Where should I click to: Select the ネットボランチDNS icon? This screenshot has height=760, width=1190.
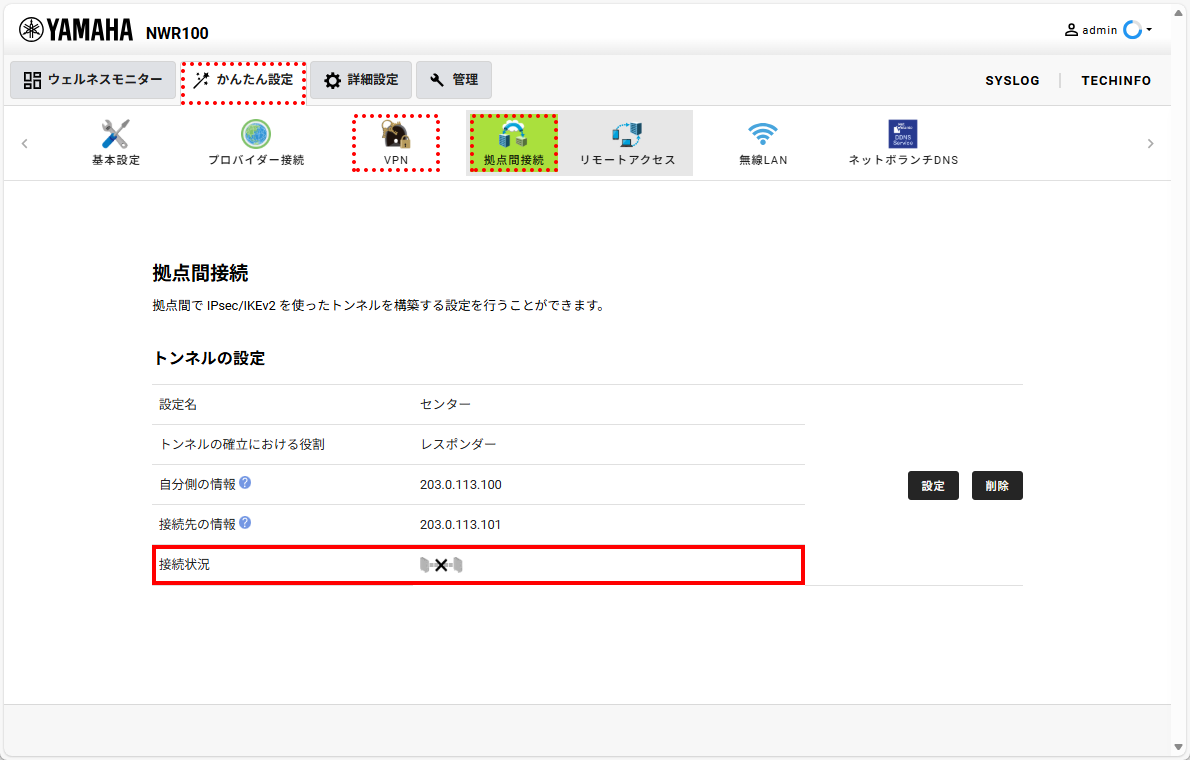pyautogui.click(x=902, y=134)
